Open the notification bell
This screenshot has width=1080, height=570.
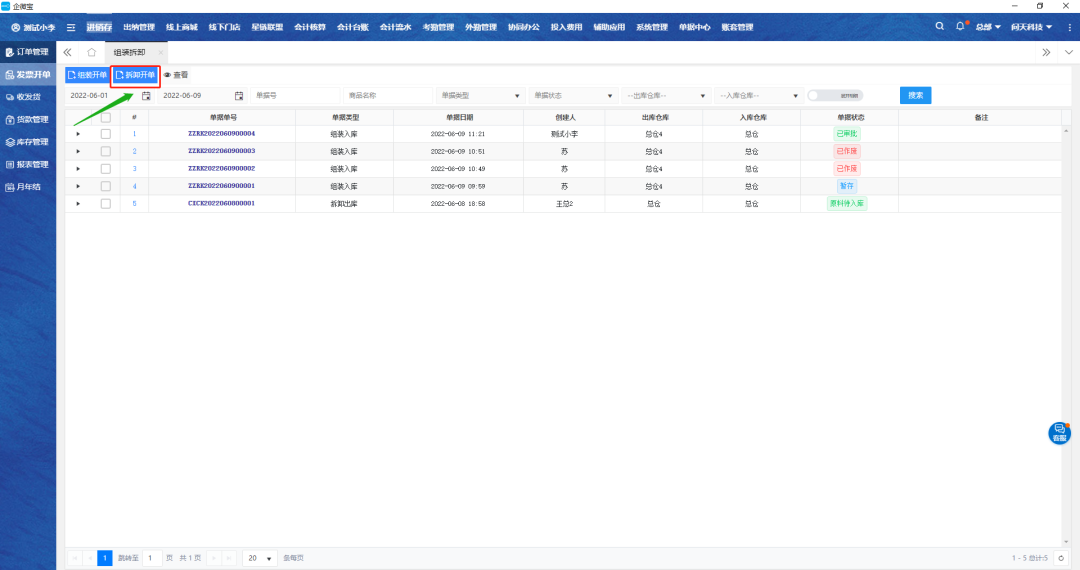(961, 26)
